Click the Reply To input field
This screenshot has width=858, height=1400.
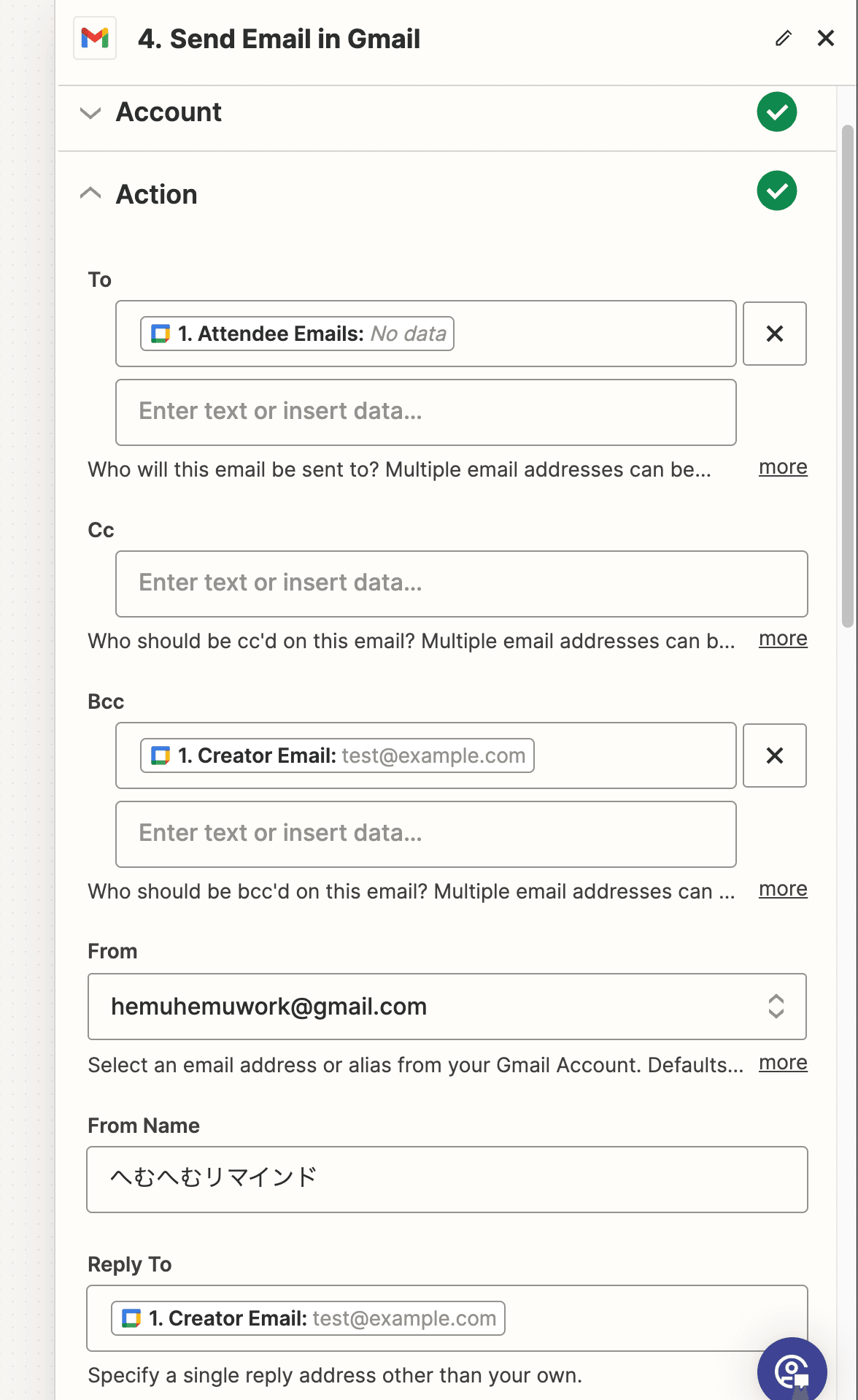tap(447, 1318)
